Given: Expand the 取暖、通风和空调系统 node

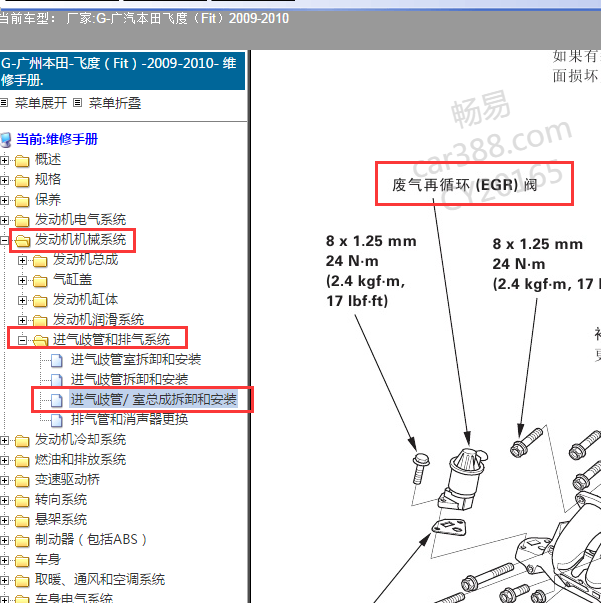Looking at the screenshot, I should click(4, 580).
